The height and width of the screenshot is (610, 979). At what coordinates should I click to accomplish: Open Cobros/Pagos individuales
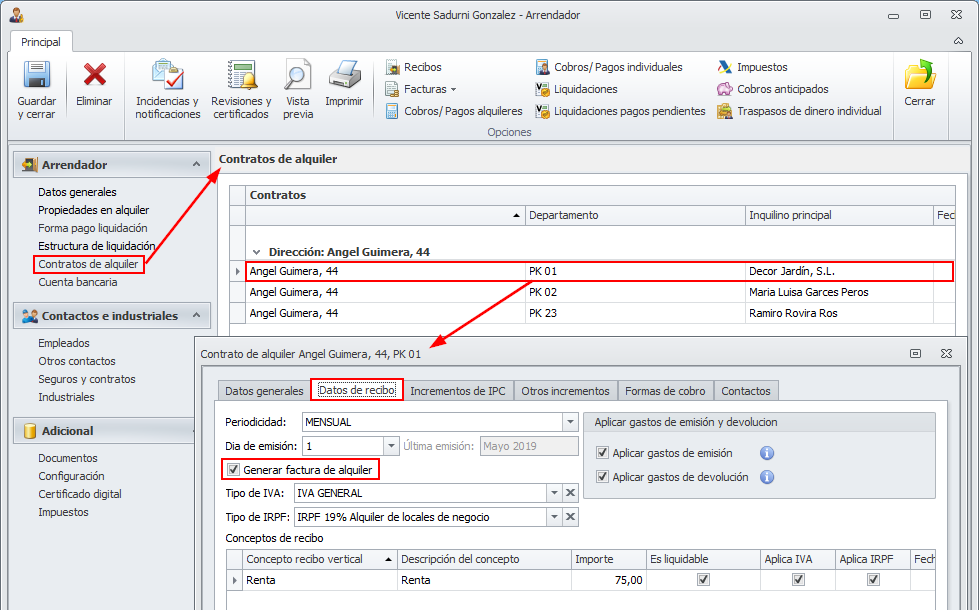point(609,67)
